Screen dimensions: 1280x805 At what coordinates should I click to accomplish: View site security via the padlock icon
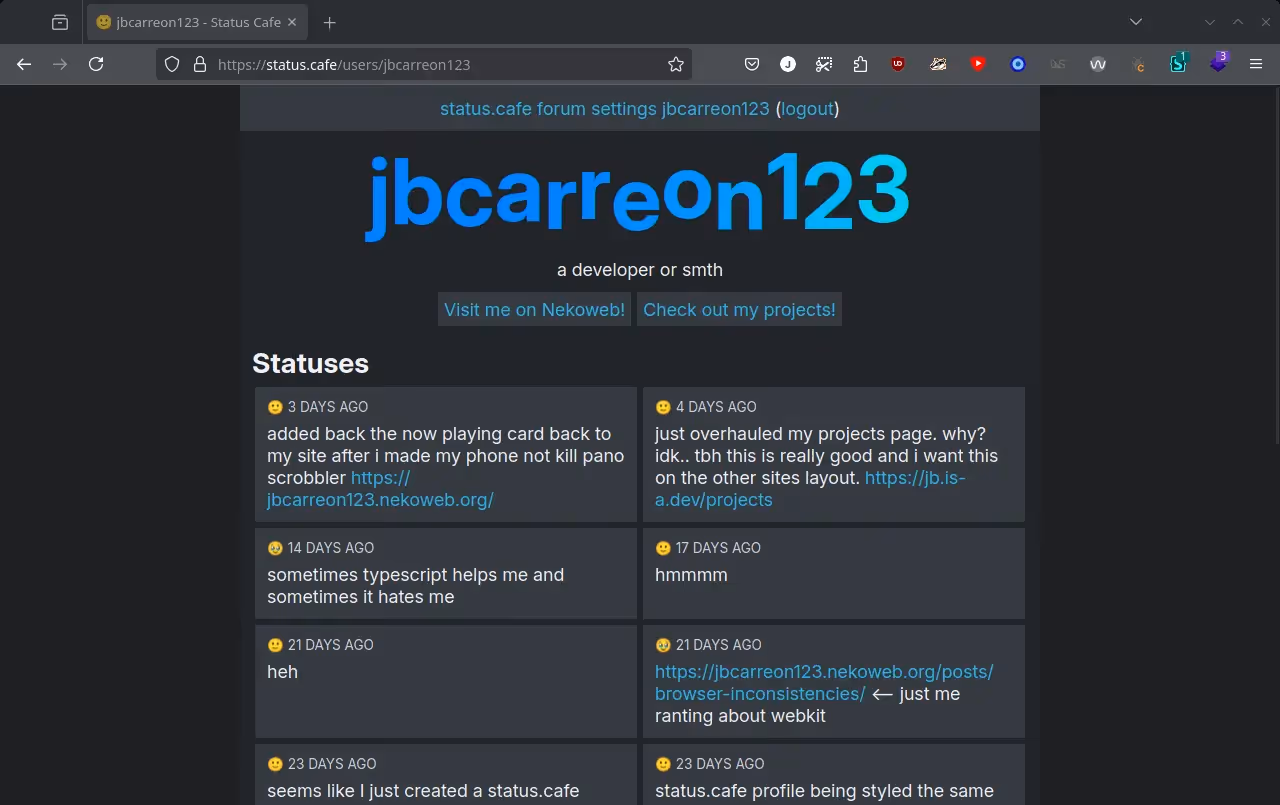point(200,63)
